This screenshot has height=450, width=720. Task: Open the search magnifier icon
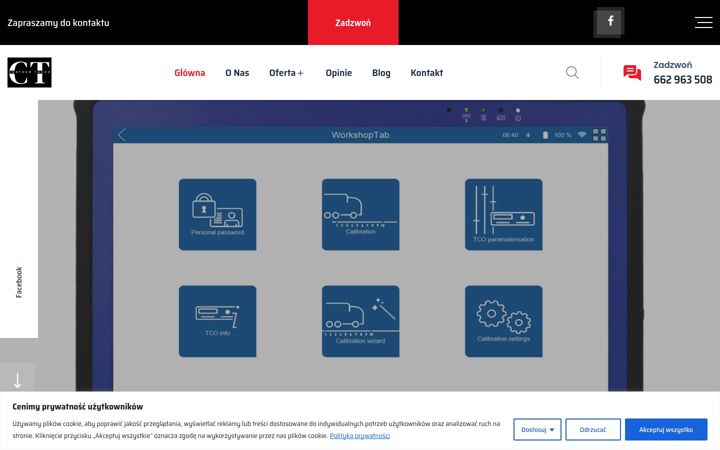click(x=572, y=73)
